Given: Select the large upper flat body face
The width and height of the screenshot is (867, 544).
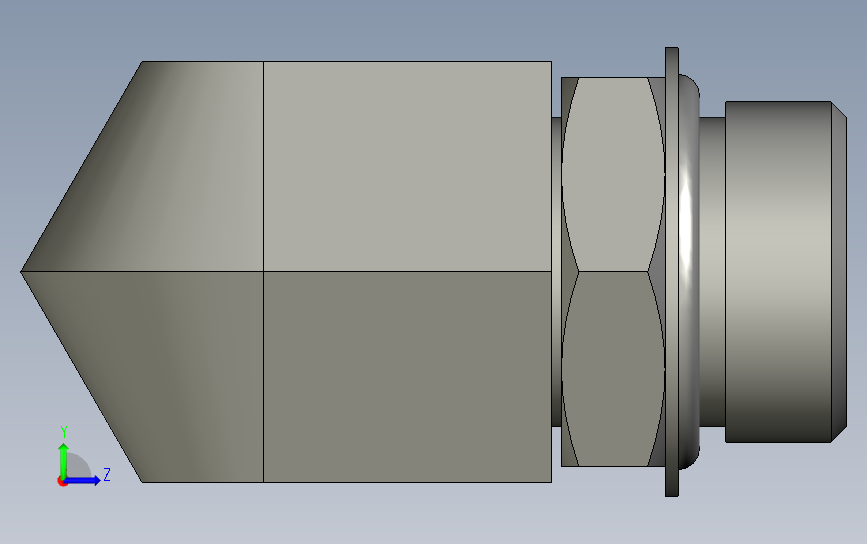Looking at the screenshot, I should pyautogui.click(x=408, y=166).
